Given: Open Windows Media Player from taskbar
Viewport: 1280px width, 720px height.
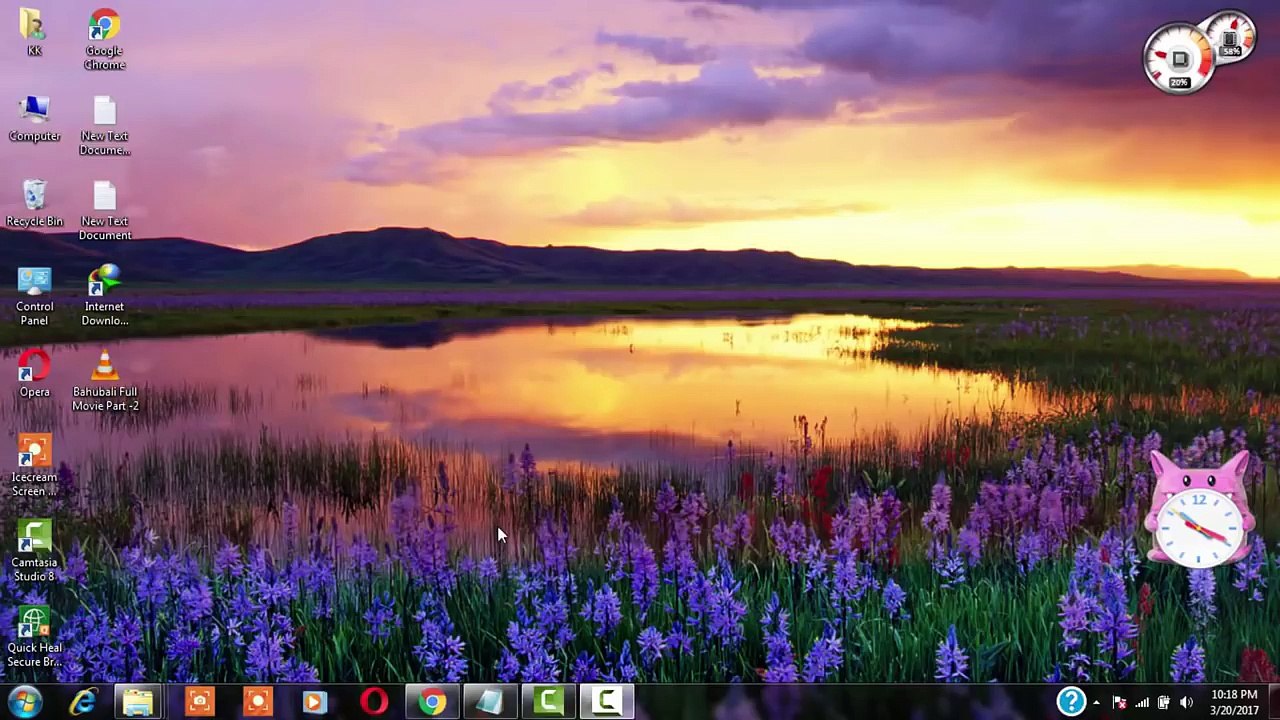Looking at the screenshot, I should point(314,702).
